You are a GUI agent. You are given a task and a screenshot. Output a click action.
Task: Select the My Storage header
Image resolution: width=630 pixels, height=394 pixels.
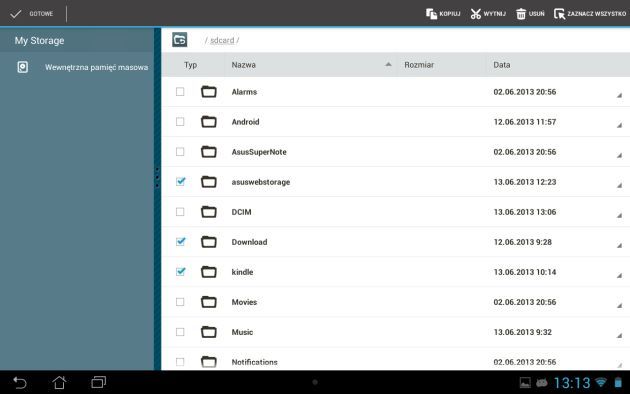tap(39, 41)
